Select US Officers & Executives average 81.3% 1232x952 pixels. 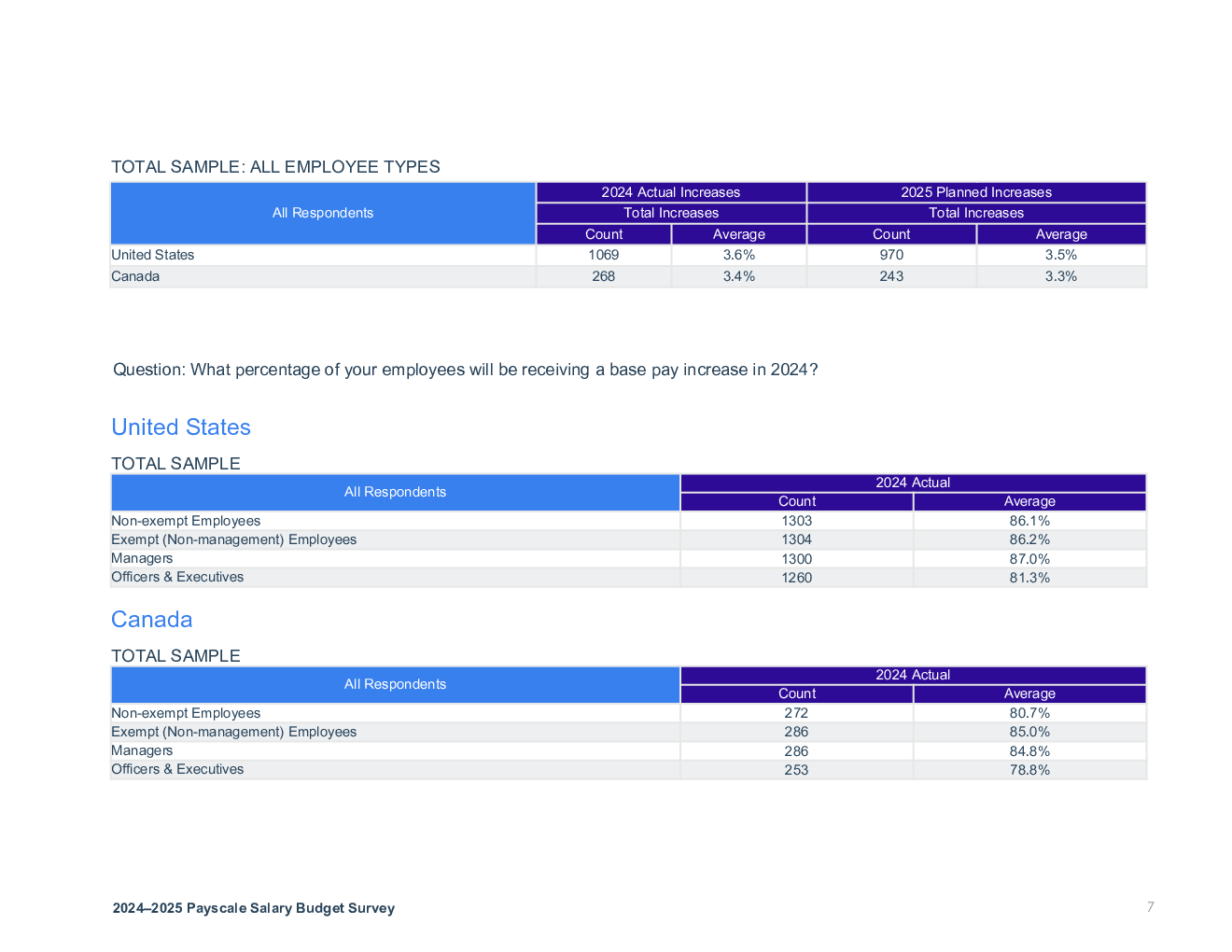pyautogui.click(x=1029, y=578)
